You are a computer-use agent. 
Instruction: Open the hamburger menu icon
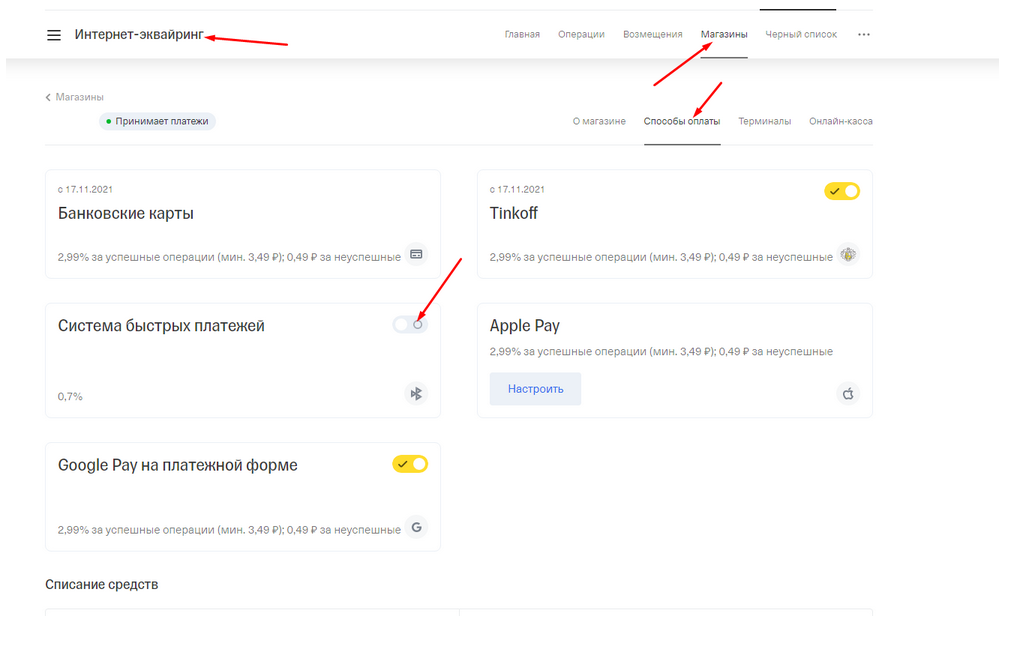point(54,35)
